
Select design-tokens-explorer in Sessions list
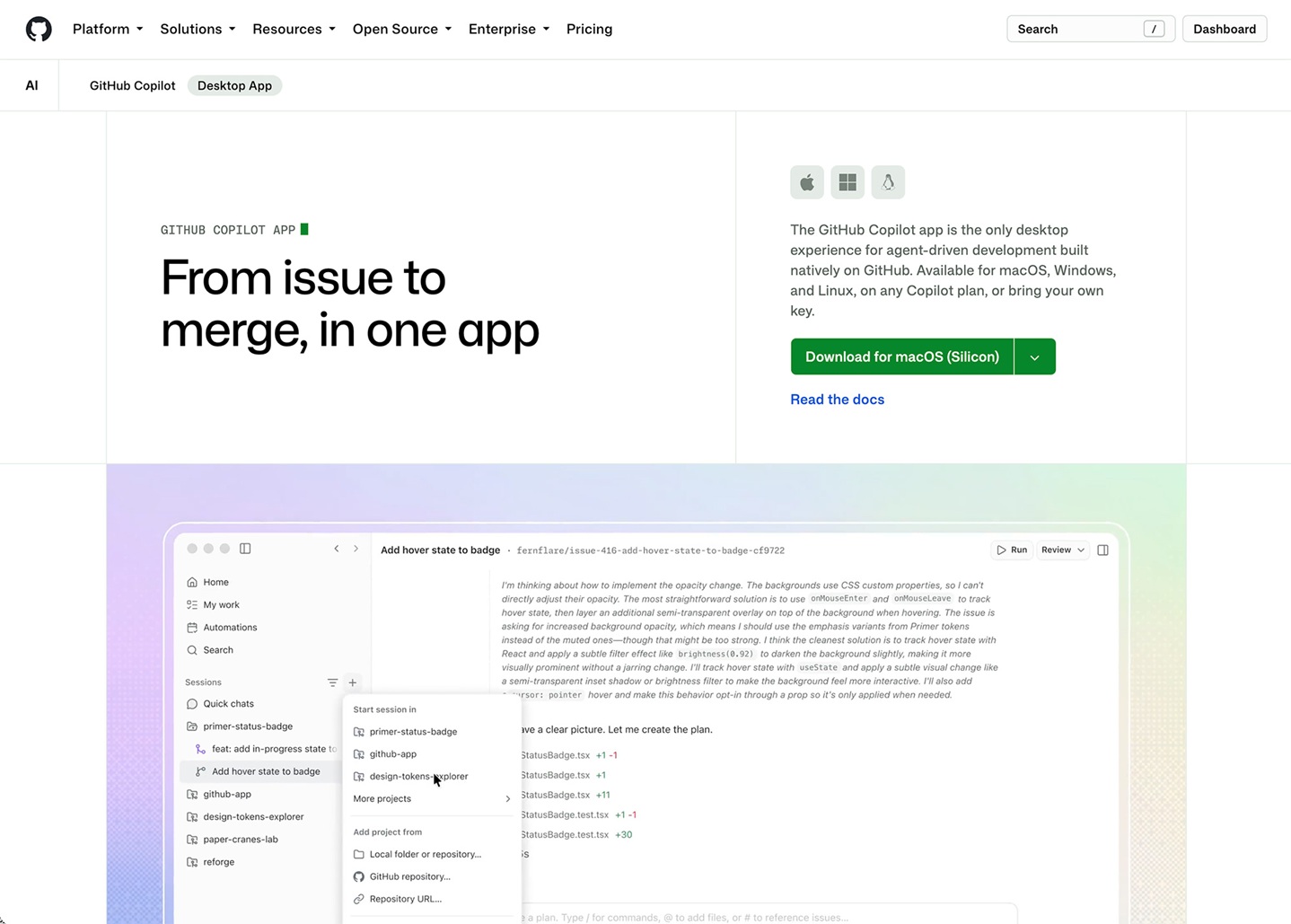point(245,817)
